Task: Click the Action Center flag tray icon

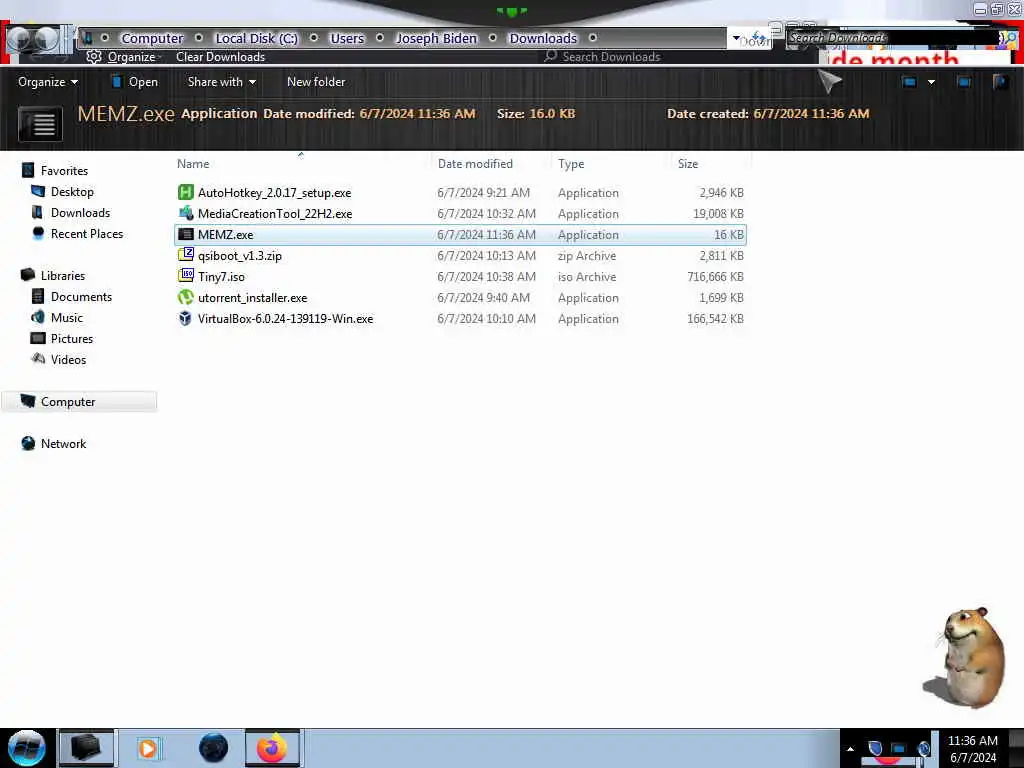Action: [x=875, y=748]
